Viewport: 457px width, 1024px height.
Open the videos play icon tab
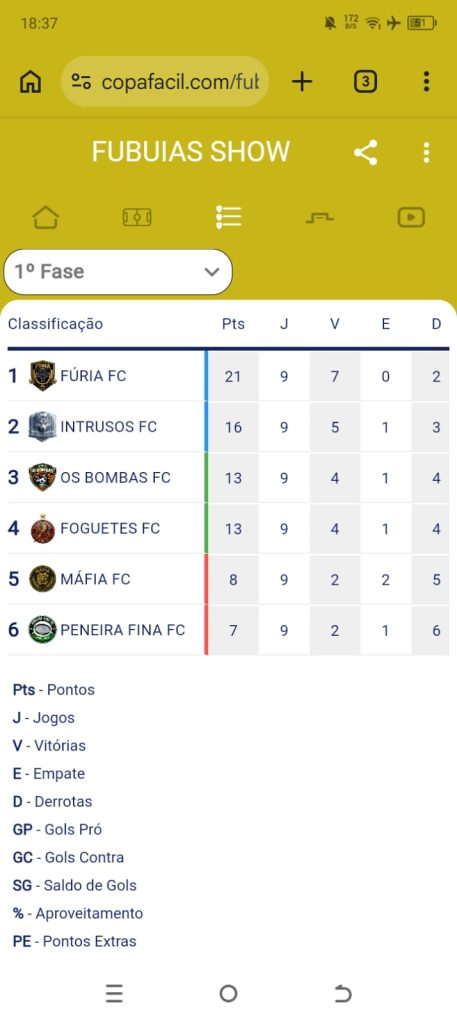[x=411, y=217]
